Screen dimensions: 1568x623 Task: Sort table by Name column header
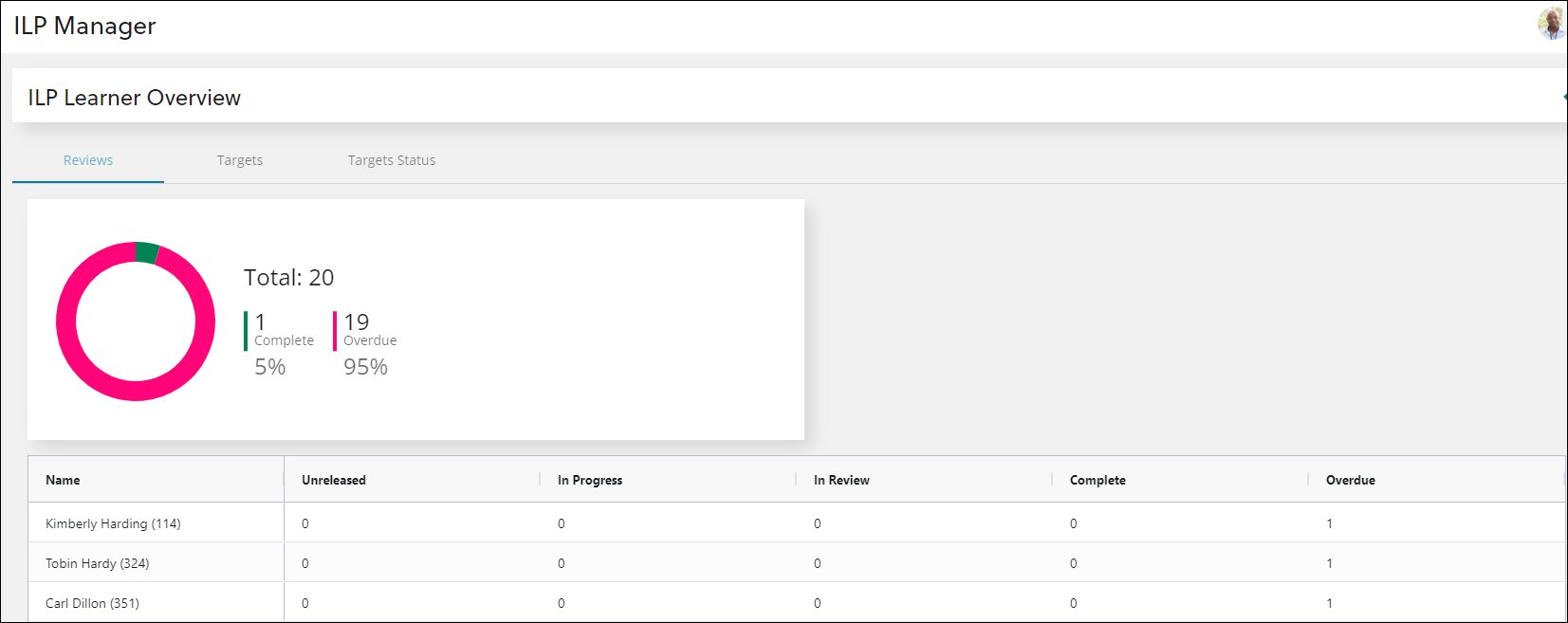coord(63,480)
